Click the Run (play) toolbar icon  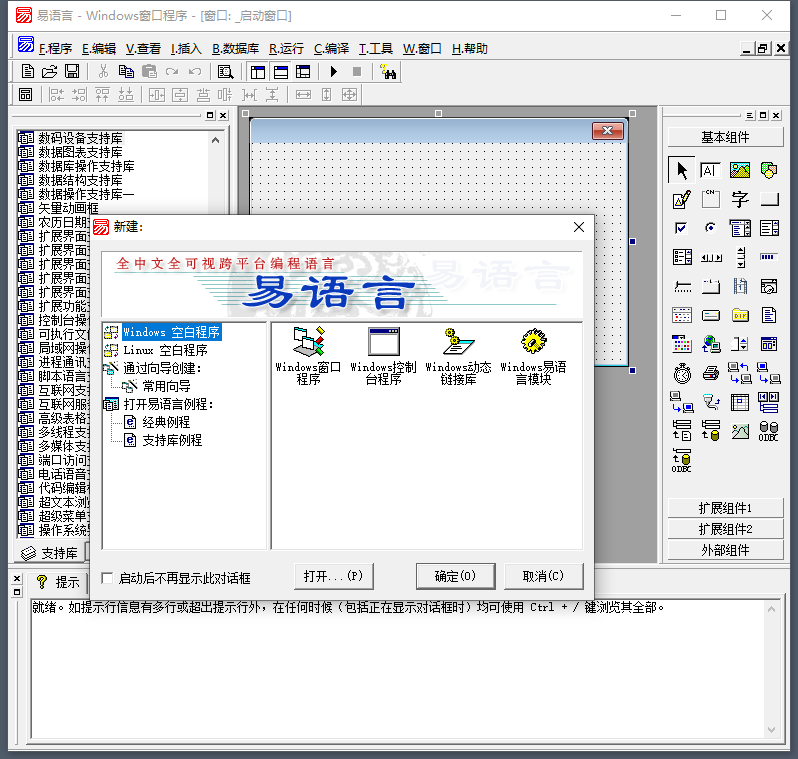coord(334,72)
